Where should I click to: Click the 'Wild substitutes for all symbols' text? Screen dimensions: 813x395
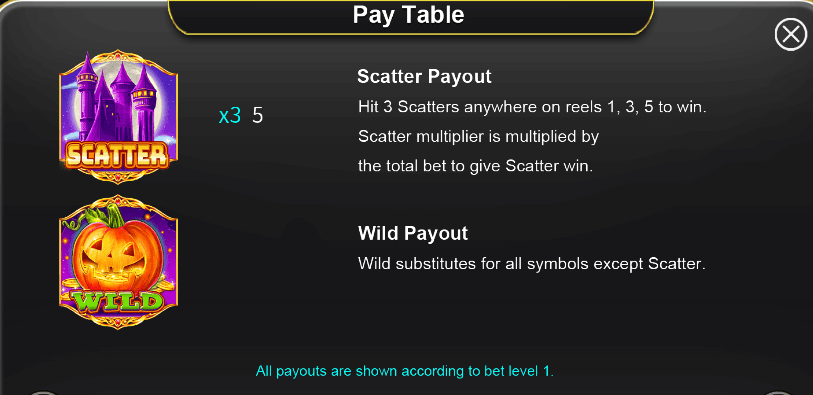pos(532,264)
